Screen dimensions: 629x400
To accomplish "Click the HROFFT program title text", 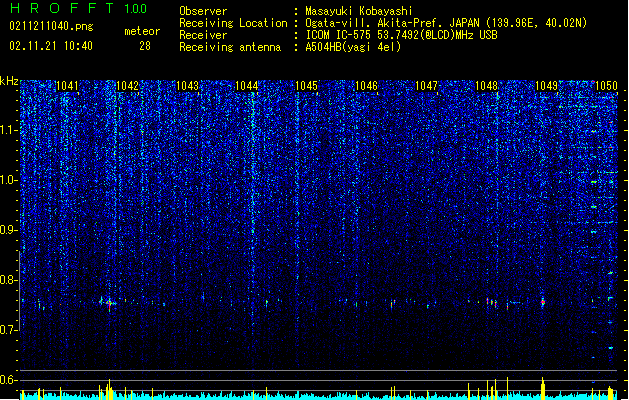I will (x=62, y=8).
